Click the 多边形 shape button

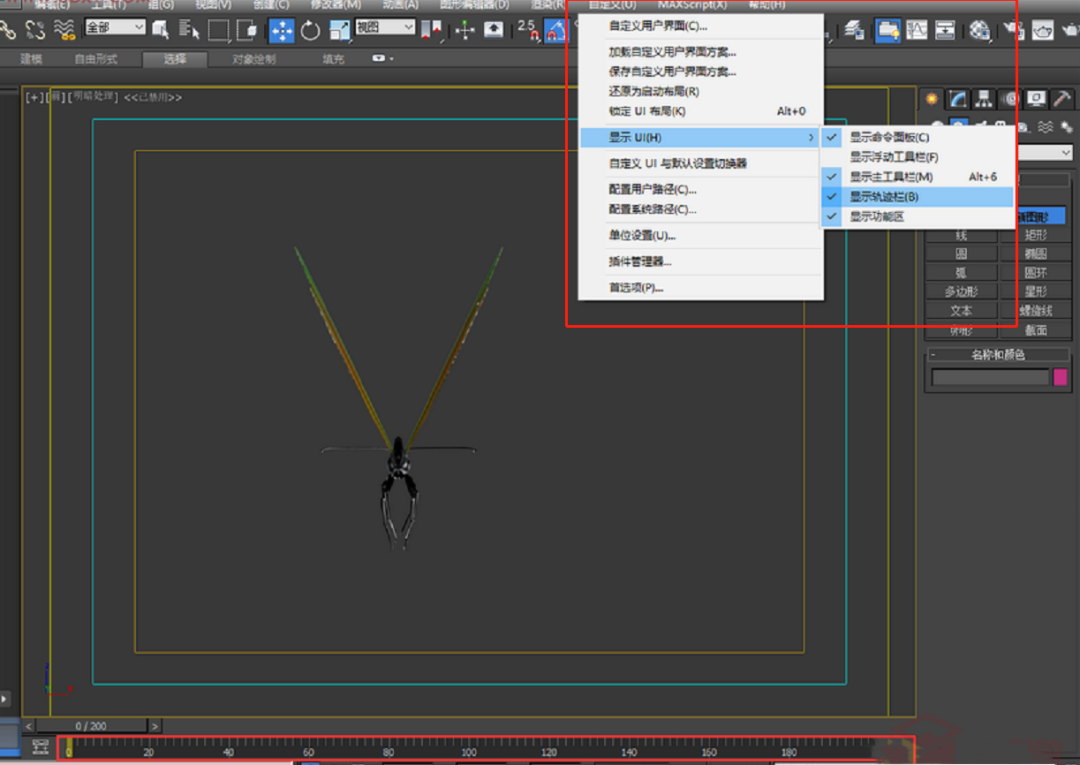(x=961, y=291)
